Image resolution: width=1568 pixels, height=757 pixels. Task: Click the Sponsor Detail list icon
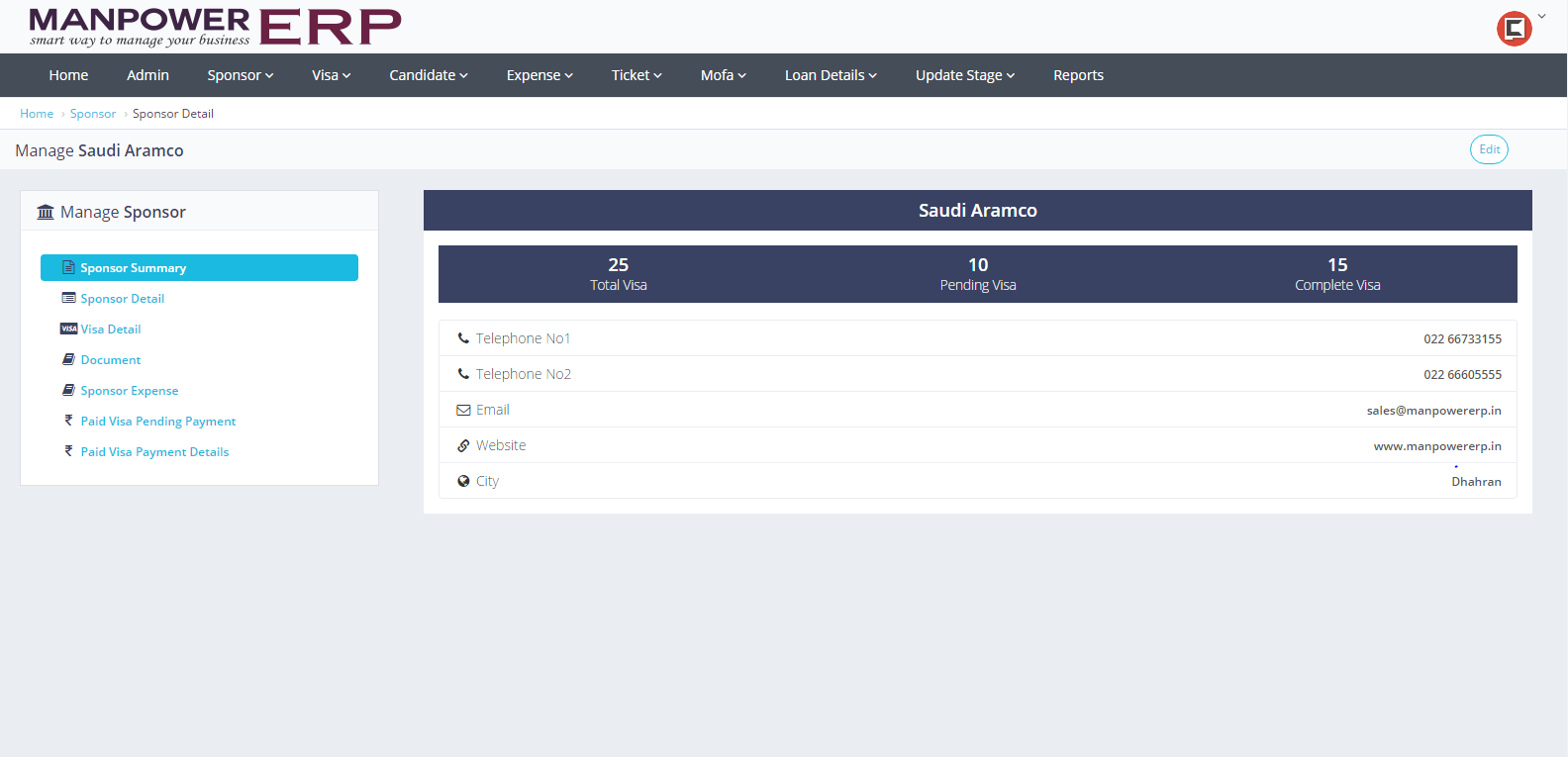[x=68, y=298]
